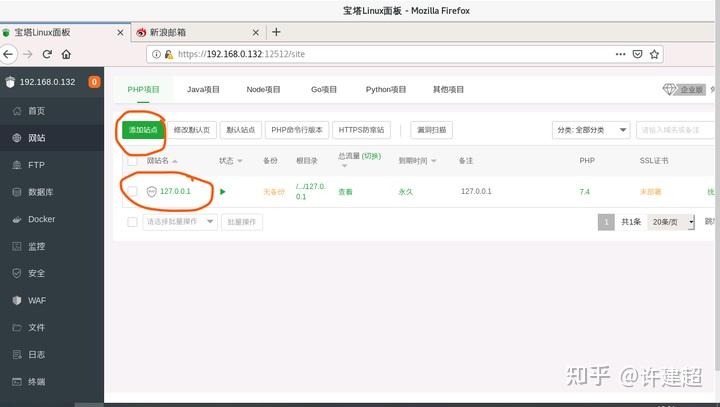Sort by the 状态 column header
The width and height of the screenshot is (720, 407).
[231, 161]
